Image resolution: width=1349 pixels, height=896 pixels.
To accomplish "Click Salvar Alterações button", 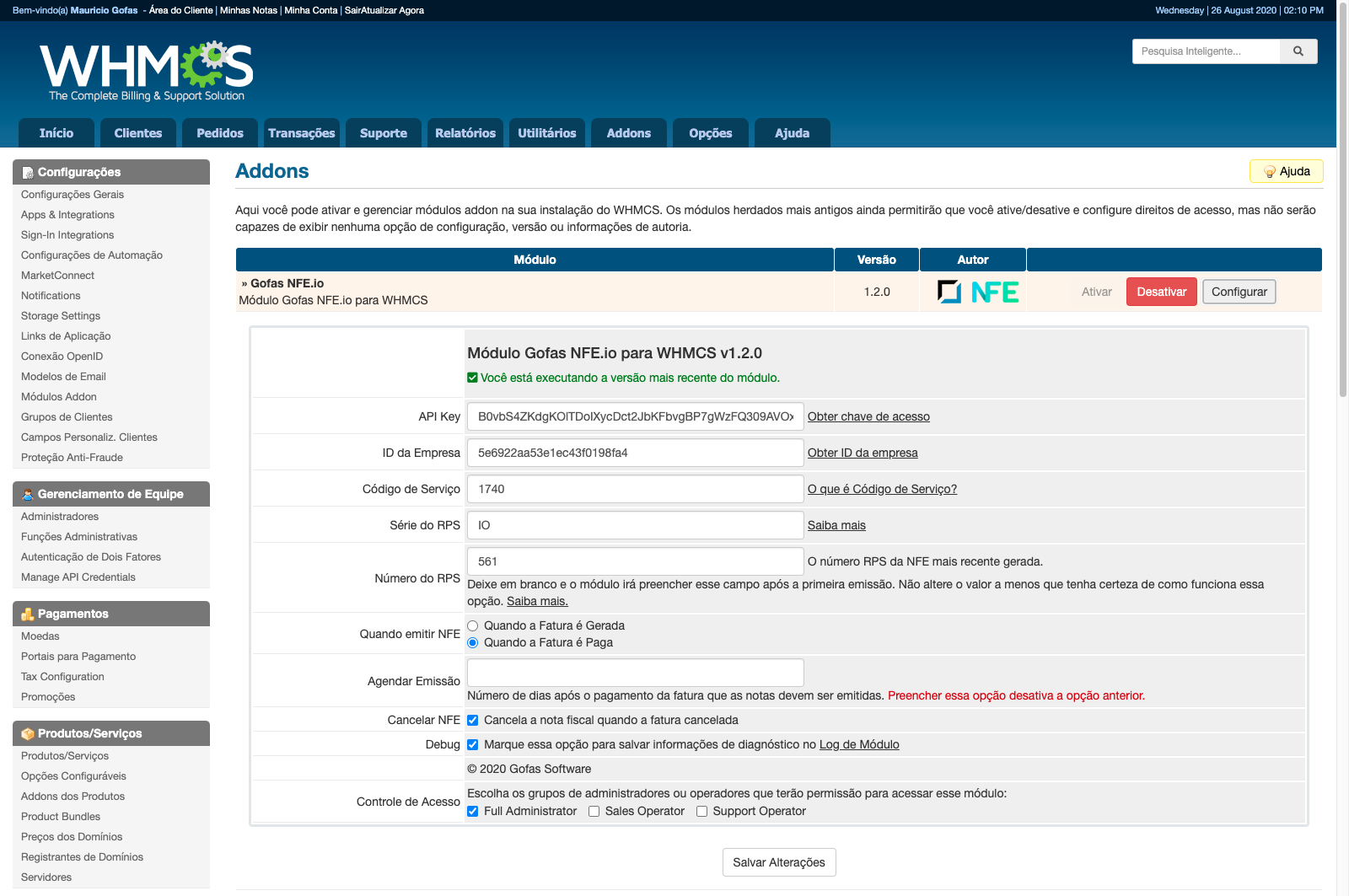I will coord(779,862).
